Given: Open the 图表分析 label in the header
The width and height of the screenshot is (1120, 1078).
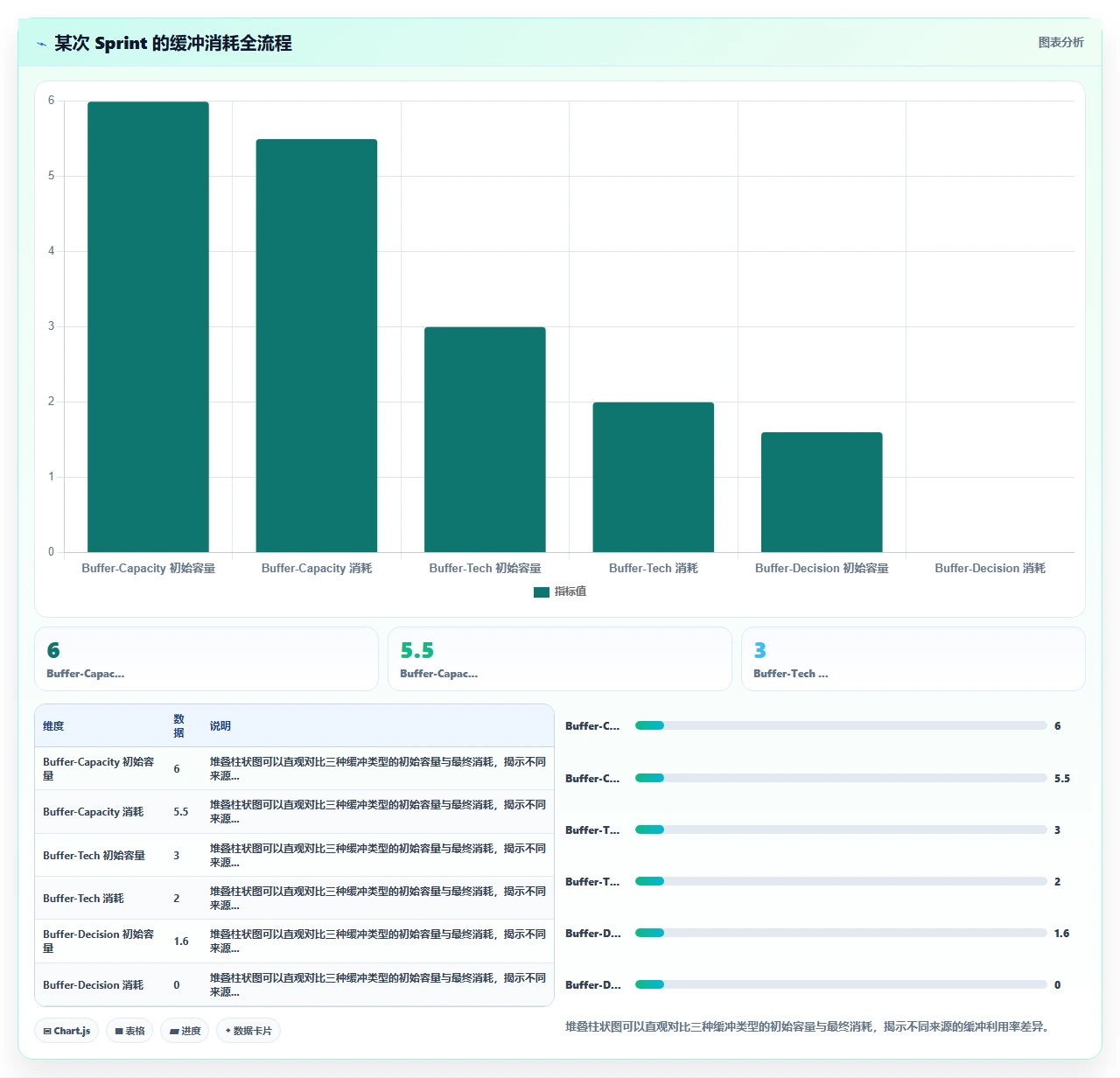Looking at the screenshot, I should pos(1060,42).
